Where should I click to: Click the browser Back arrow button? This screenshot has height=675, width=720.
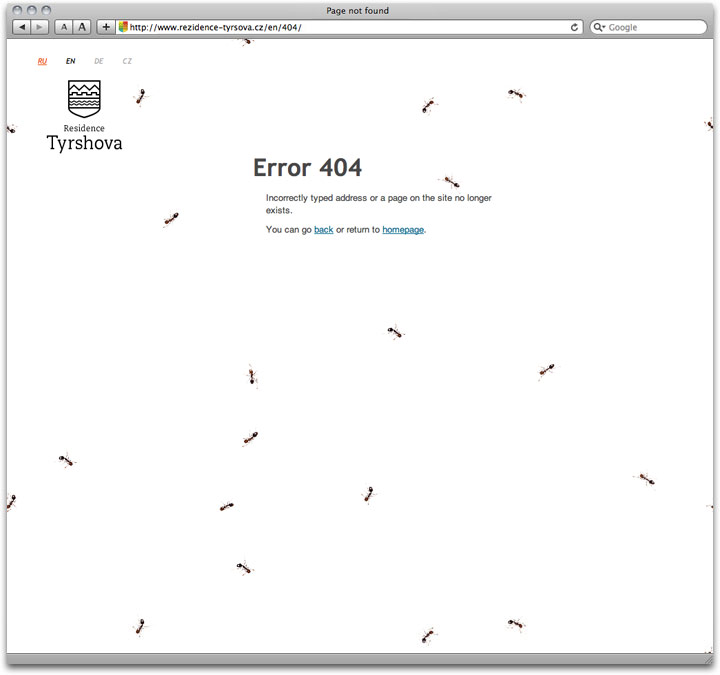click(x=22, y=27)
